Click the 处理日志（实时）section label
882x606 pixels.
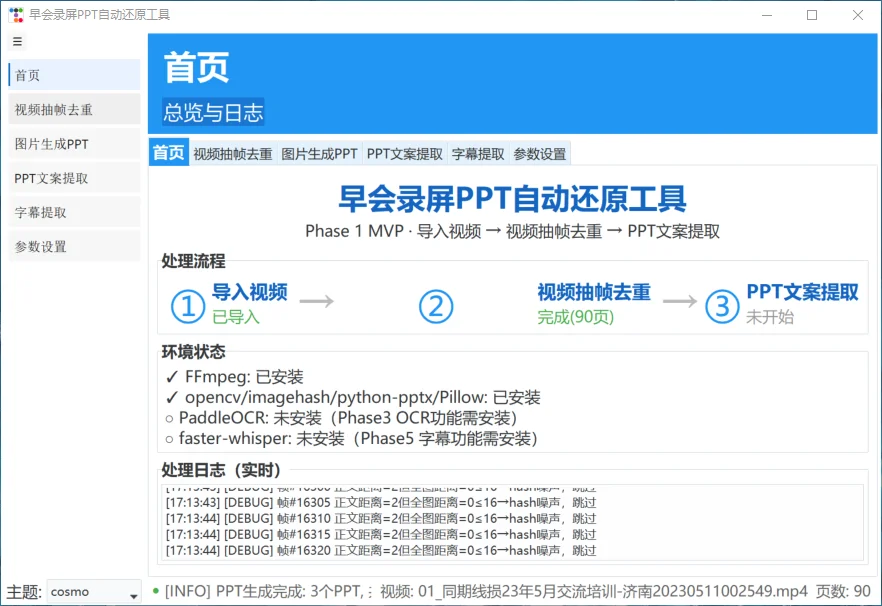point(221,470)
